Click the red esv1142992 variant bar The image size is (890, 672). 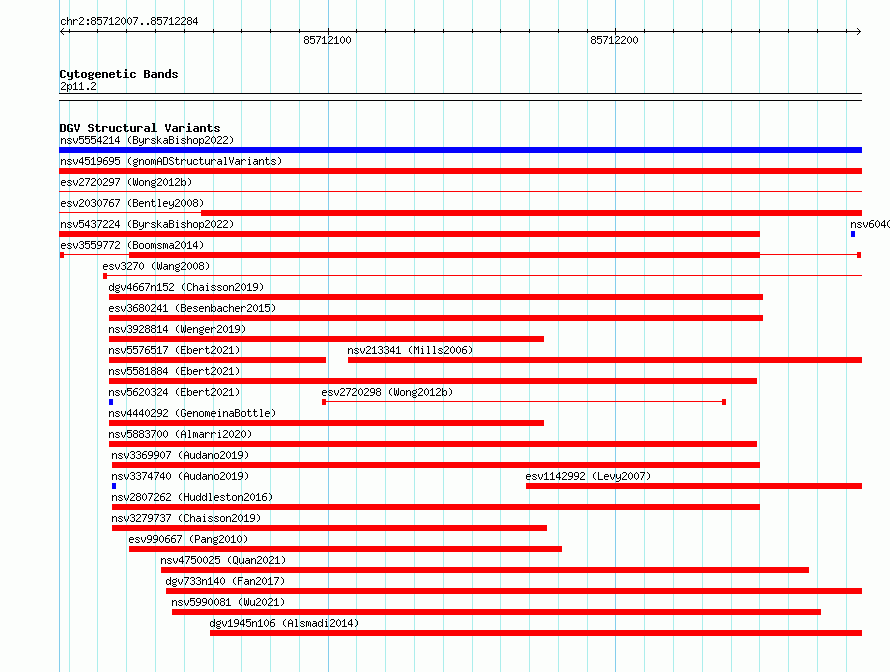(x=694, y=486)
